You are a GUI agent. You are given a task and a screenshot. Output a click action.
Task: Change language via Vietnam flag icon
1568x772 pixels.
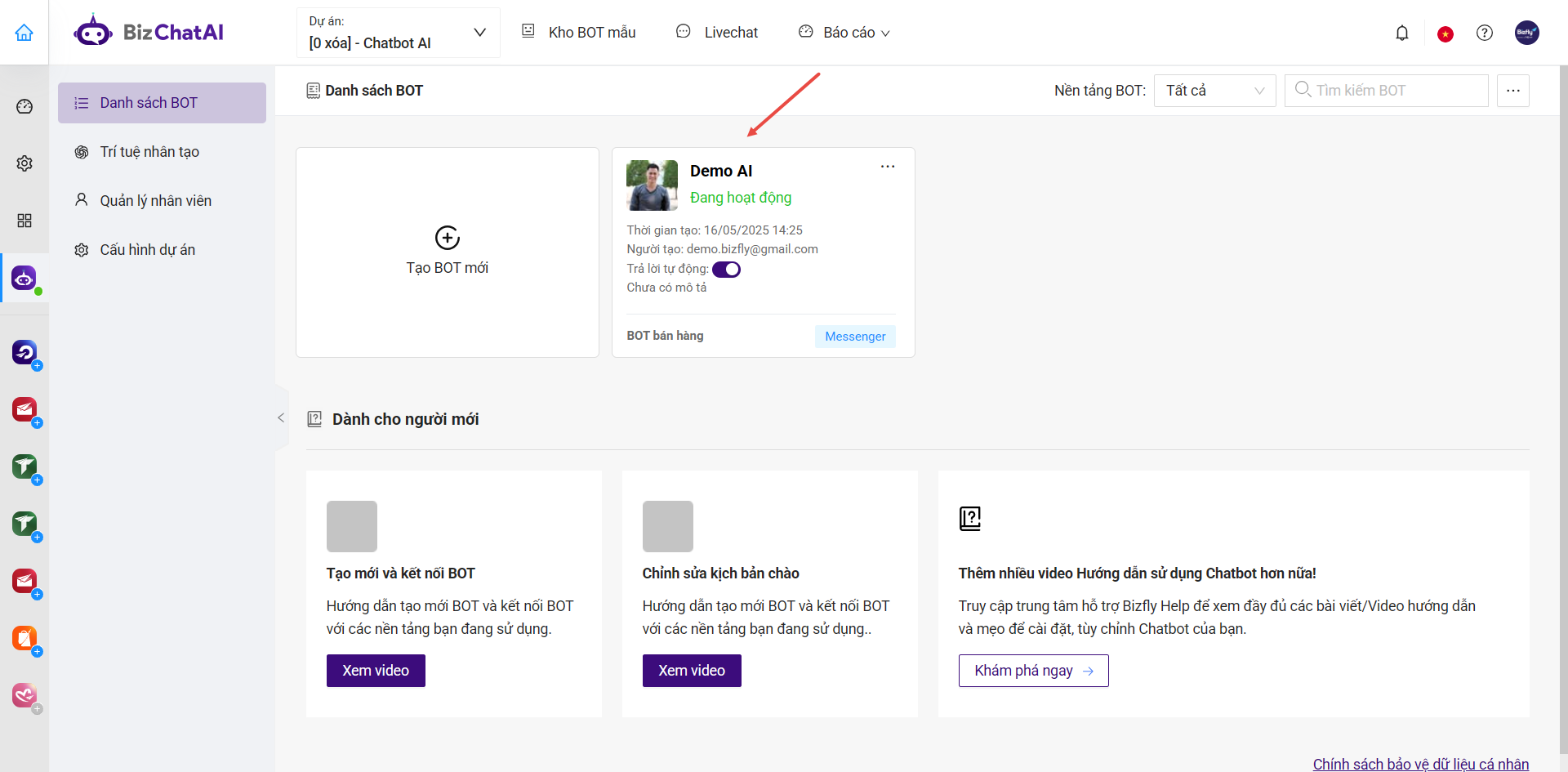click(x=1445, y=33)
